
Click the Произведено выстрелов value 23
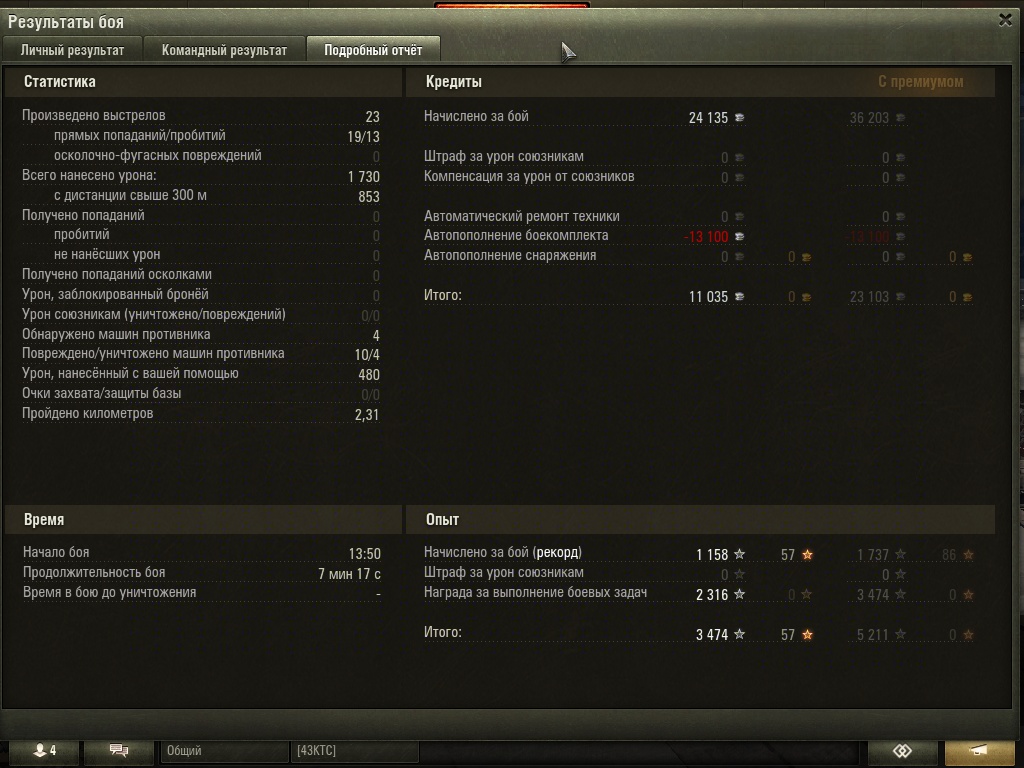point(372,117)
